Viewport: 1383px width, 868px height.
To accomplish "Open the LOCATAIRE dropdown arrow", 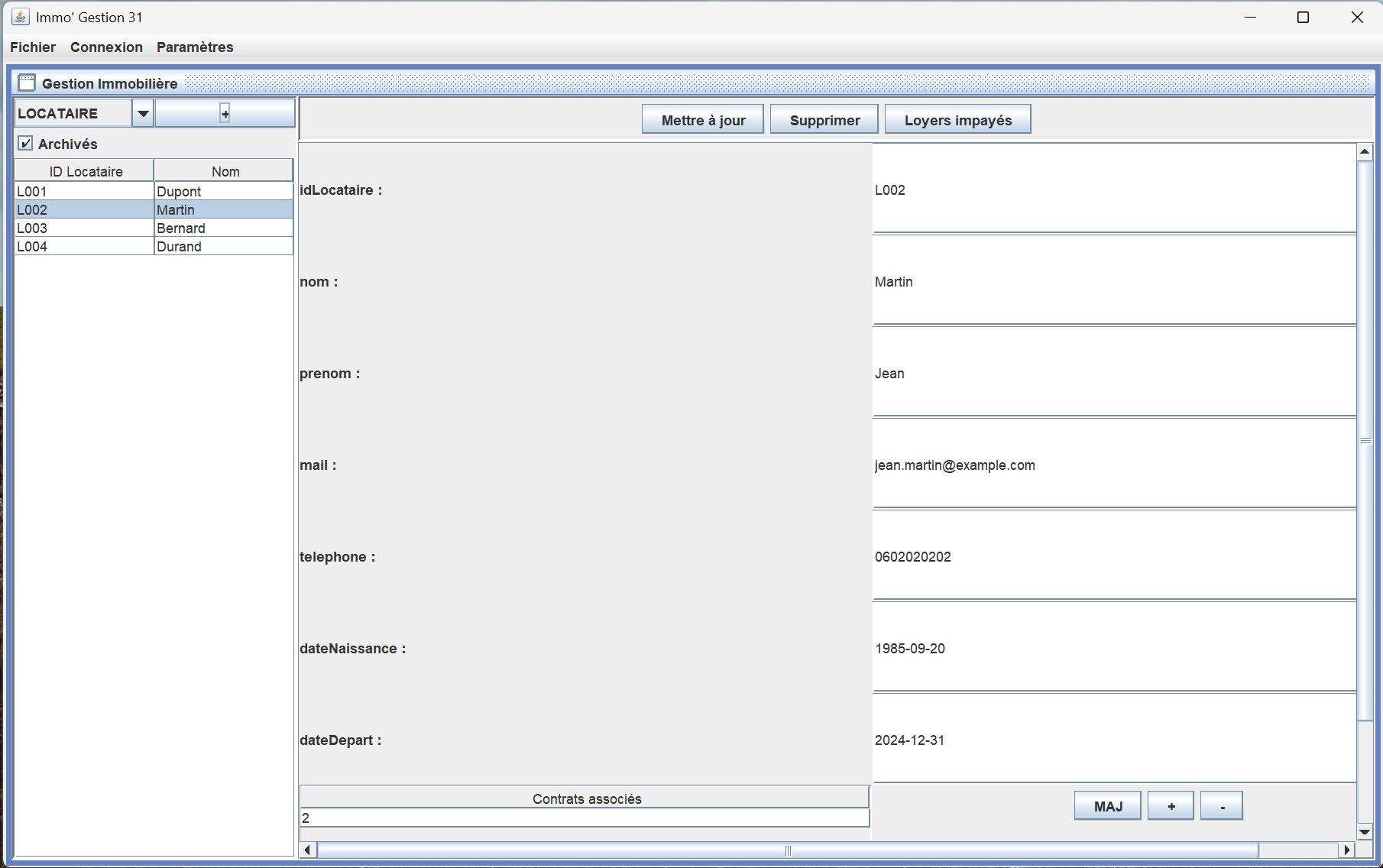I will [x=143, y=113].
